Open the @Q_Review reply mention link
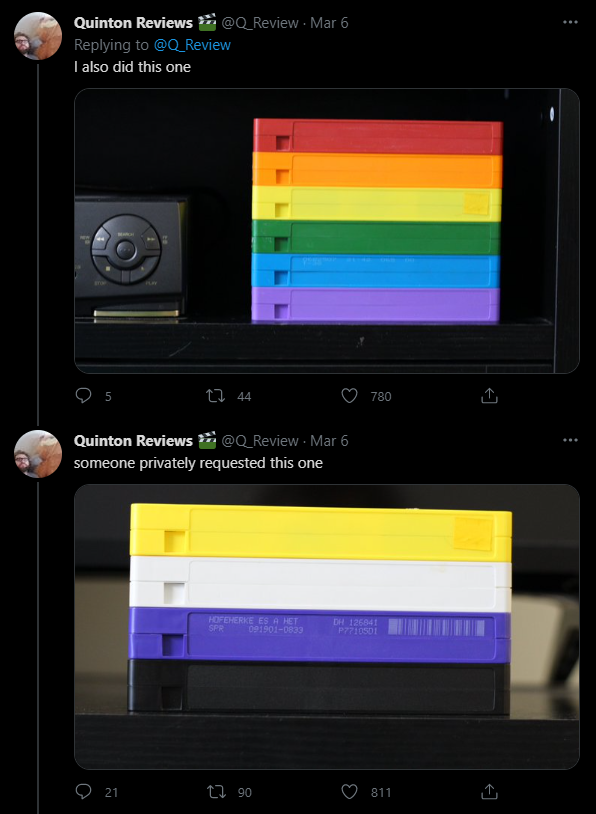The width and height of the screenshot is (596, 814). (x=192, y=45)
